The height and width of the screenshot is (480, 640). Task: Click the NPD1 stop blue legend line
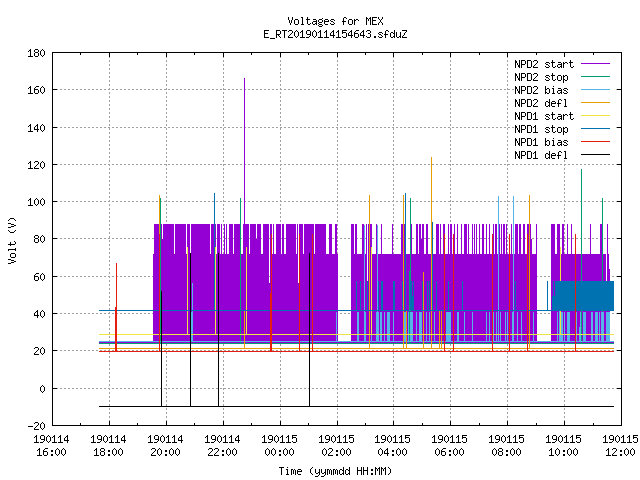[x=595, y=129]
